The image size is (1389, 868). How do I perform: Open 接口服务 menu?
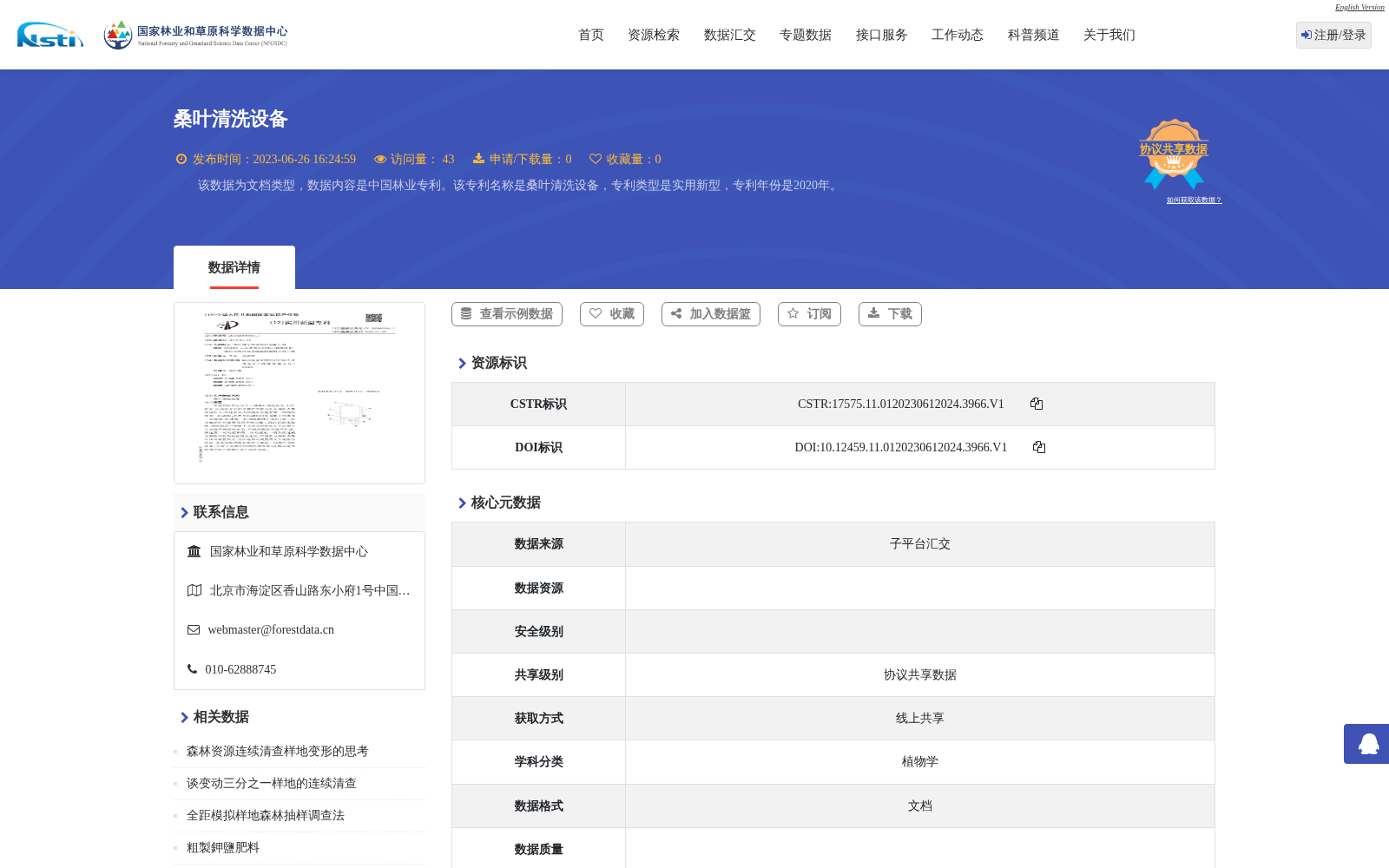[x=882, y=35]
